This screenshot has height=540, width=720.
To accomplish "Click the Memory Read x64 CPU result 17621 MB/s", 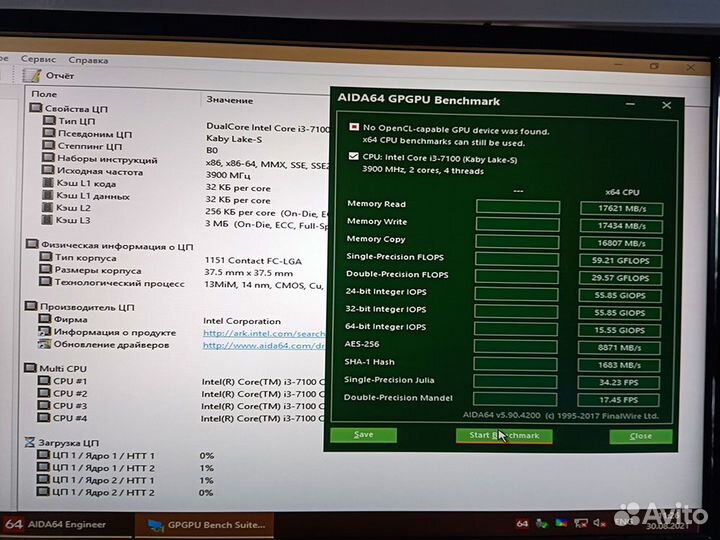I will (621, 208).
